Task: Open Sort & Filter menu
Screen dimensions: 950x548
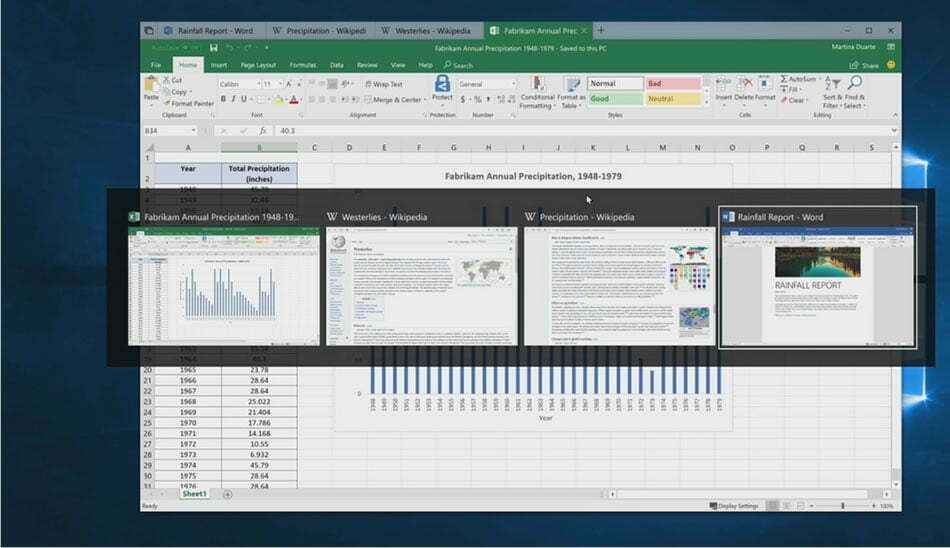Action: pos(832,93)
